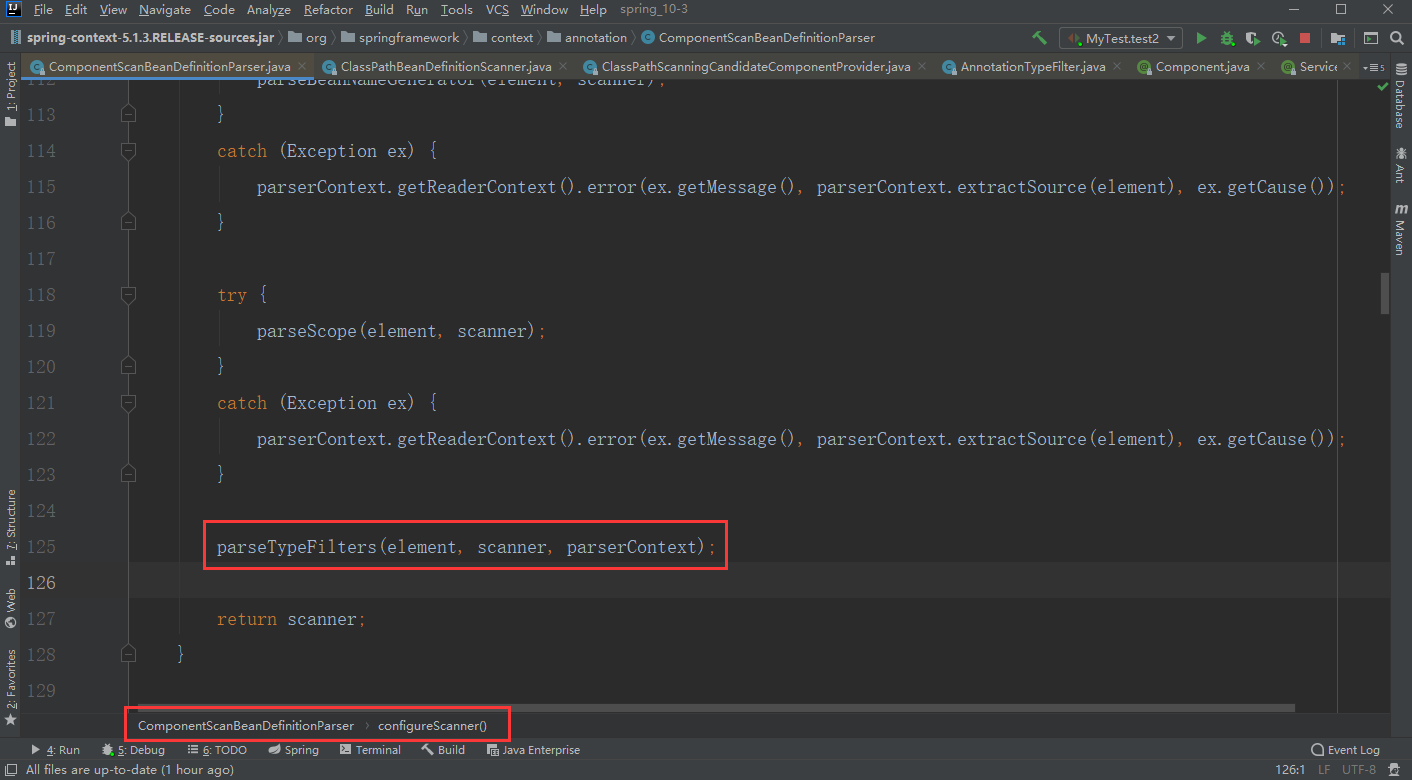The height and width of the screenshot is (780, 1412).
Task: Click the configureScanner() breadcrumb at bottom
Action: point(432,725)
